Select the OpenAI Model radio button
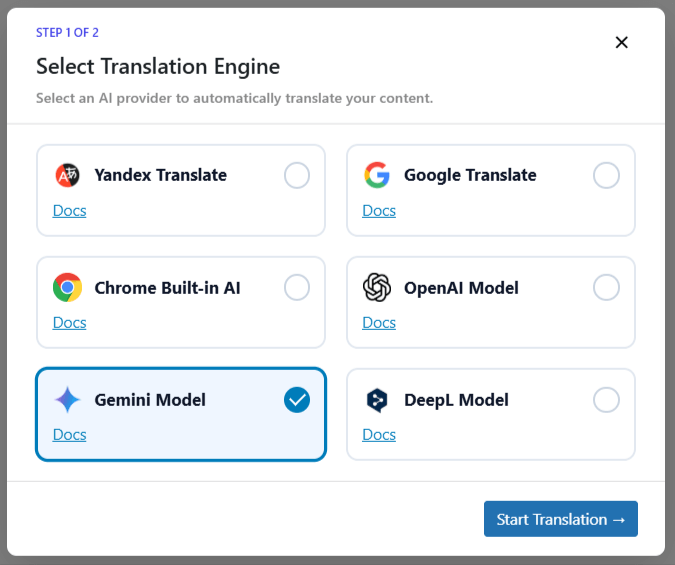The width and height of the screenshot is (675, 565). point(606,288)
